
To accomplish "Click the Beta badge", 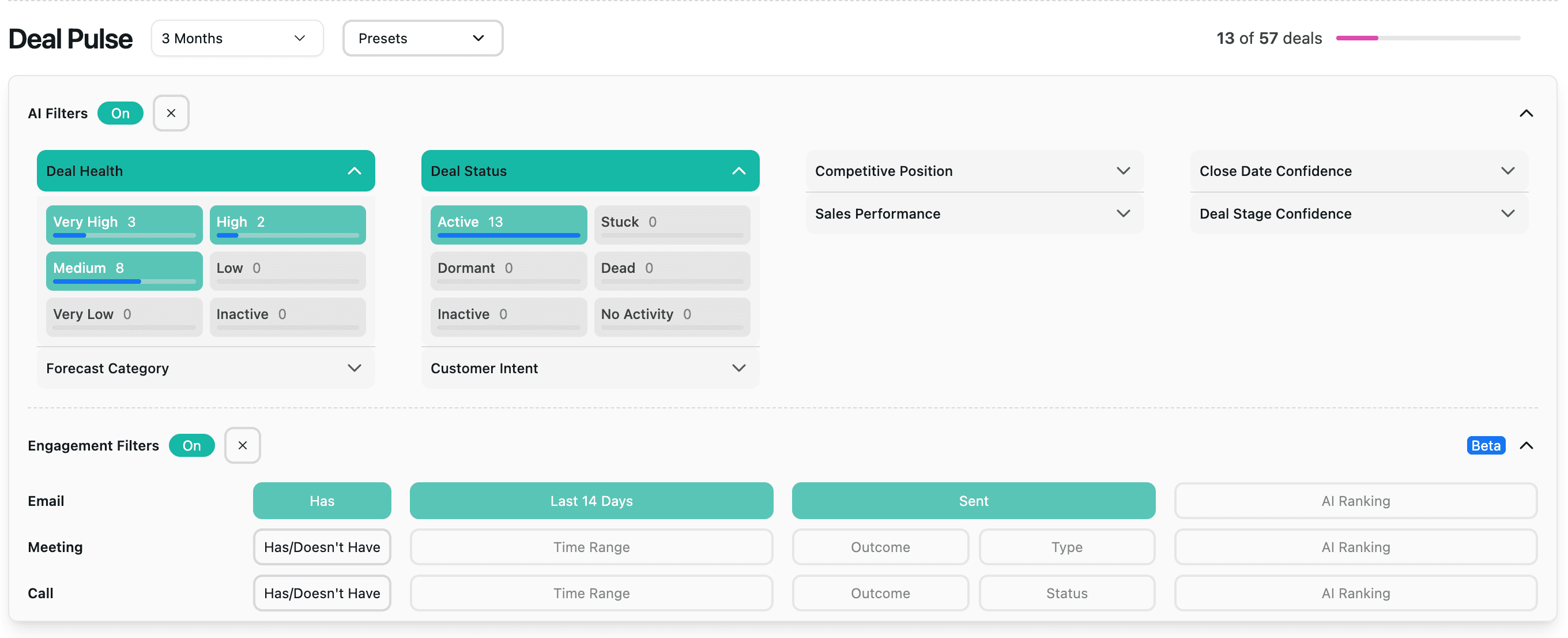I will [x=1485, y=445].
